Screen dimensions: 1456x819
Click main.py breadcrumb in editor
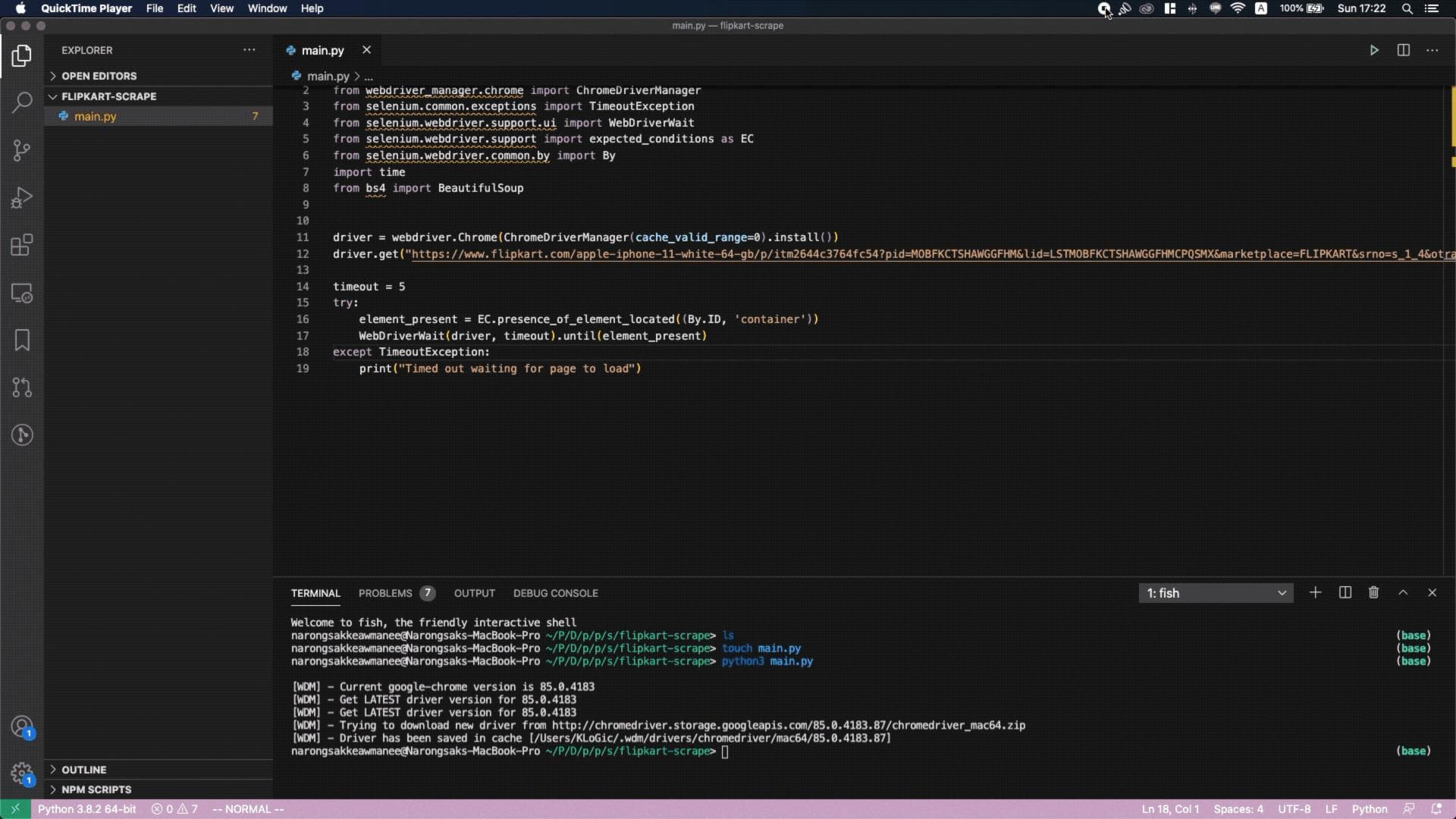point(328,76)
